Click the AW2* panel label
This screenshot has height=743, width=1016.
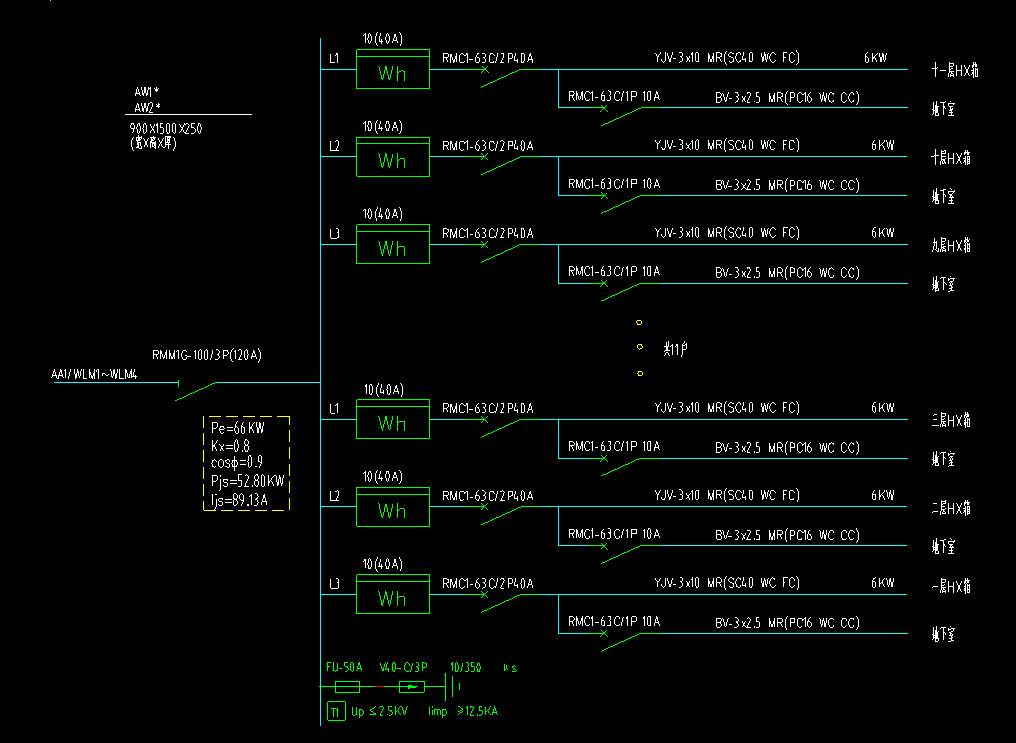click(147, 108)
